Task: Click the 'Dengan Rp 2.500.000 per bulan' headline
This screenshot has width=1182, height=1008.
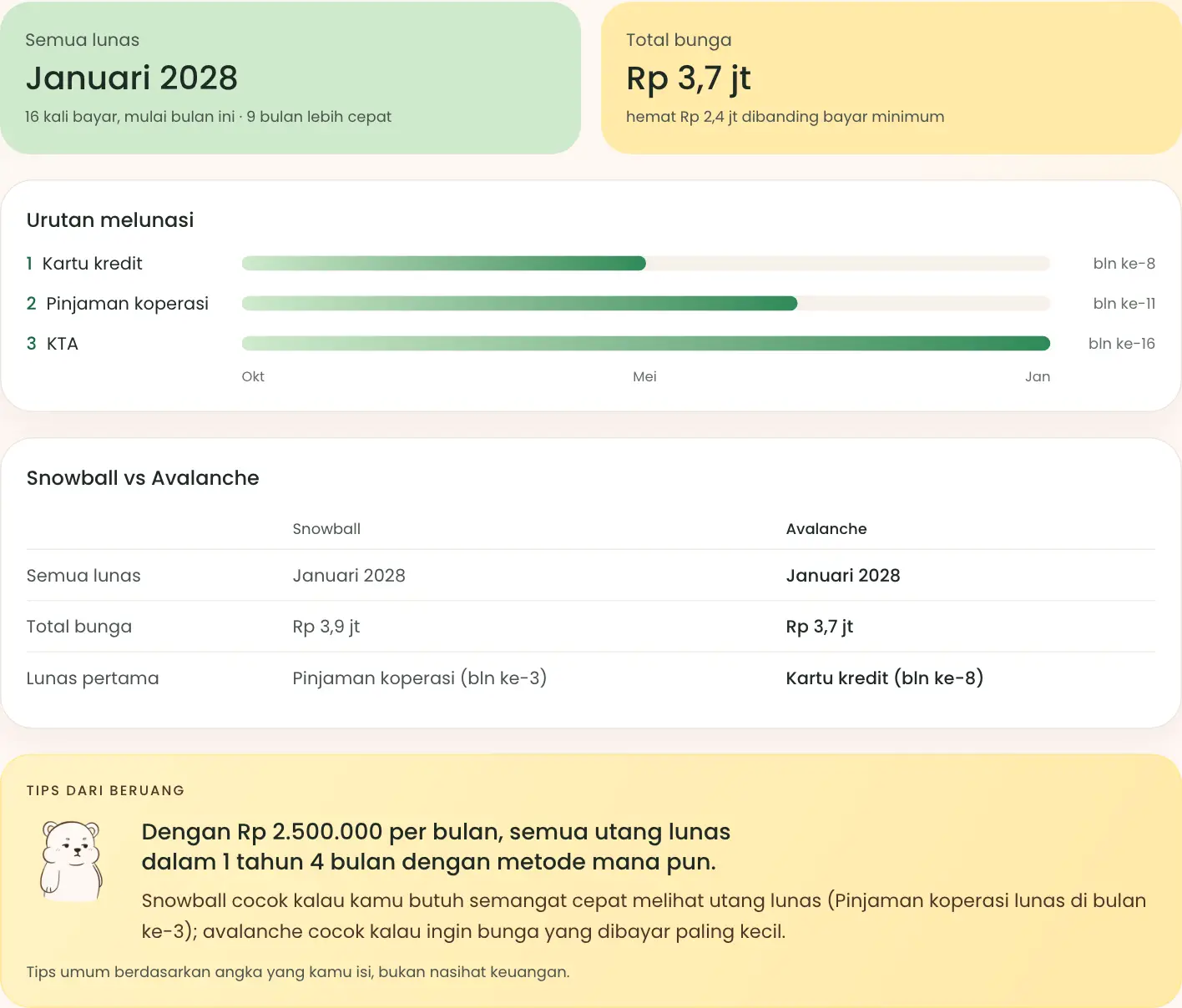Action: click(436, 847)
